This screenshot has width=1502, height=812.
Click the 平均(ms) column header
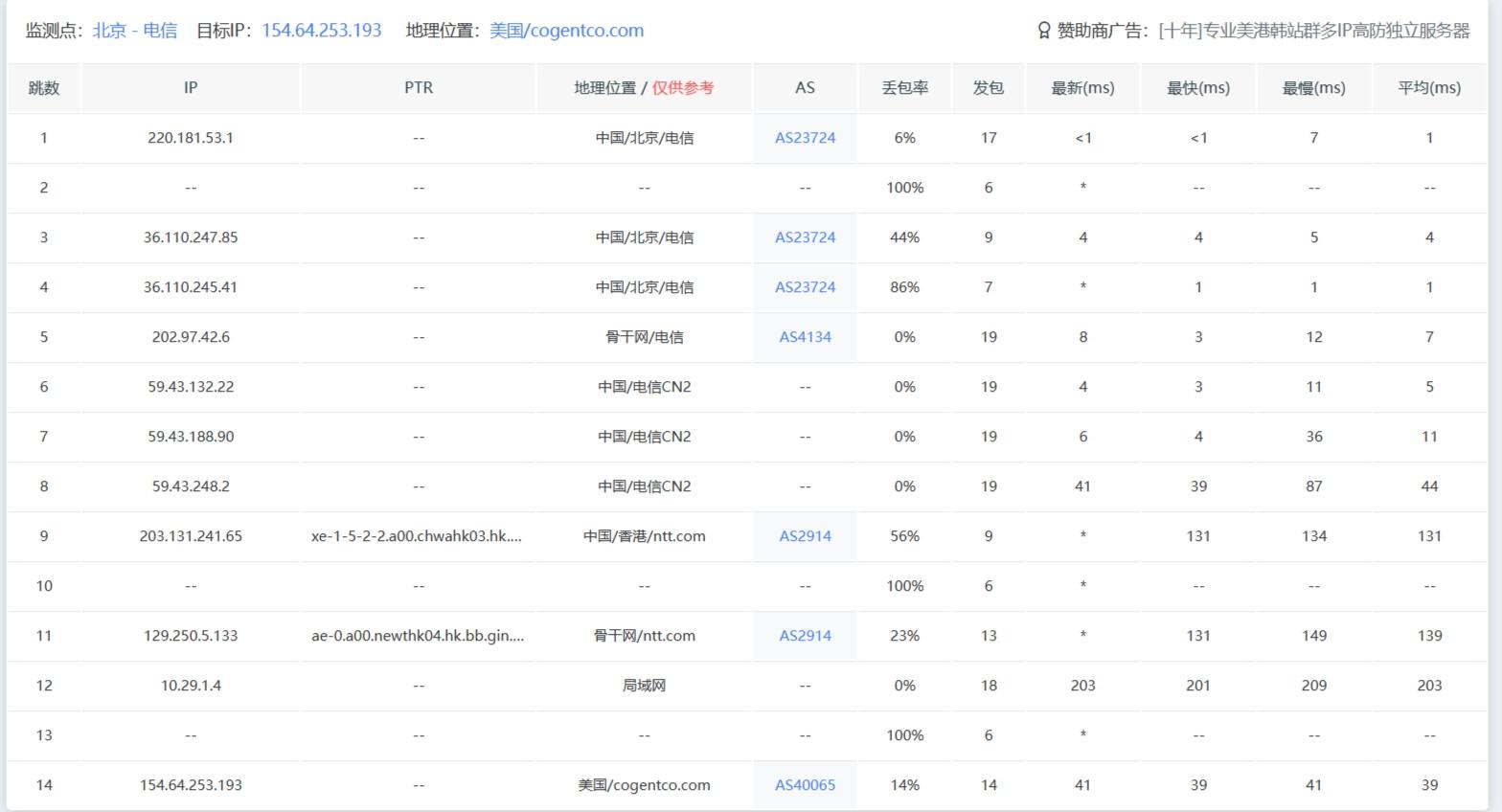tap(1429, 88)
